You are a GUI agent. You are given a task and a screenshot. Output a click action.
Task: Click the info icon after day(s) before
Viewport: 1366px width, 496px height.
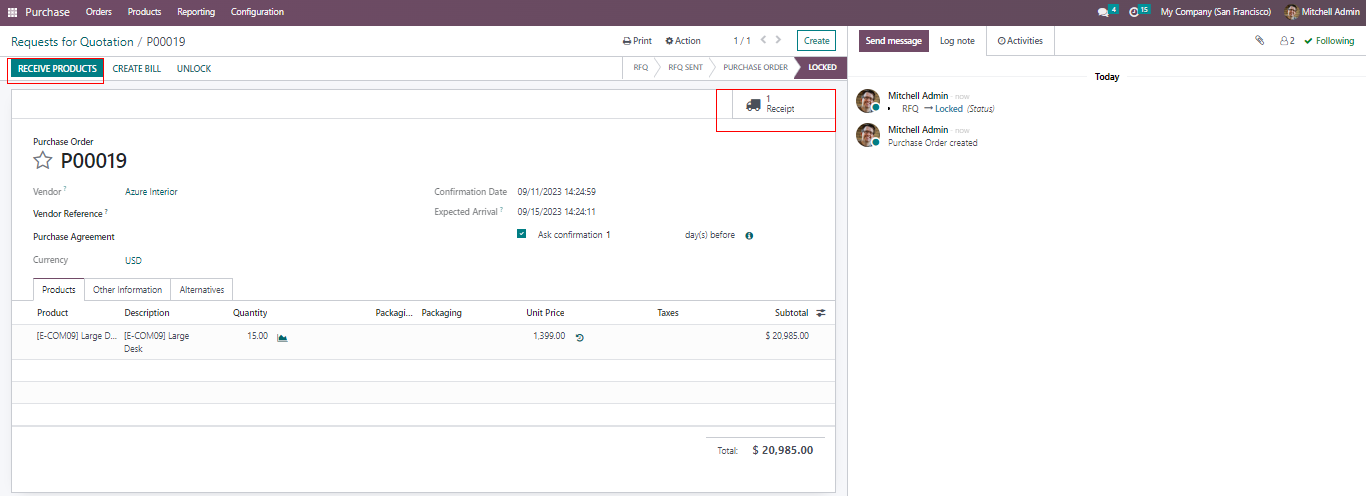pyautogui.click(x=749, y=236)
